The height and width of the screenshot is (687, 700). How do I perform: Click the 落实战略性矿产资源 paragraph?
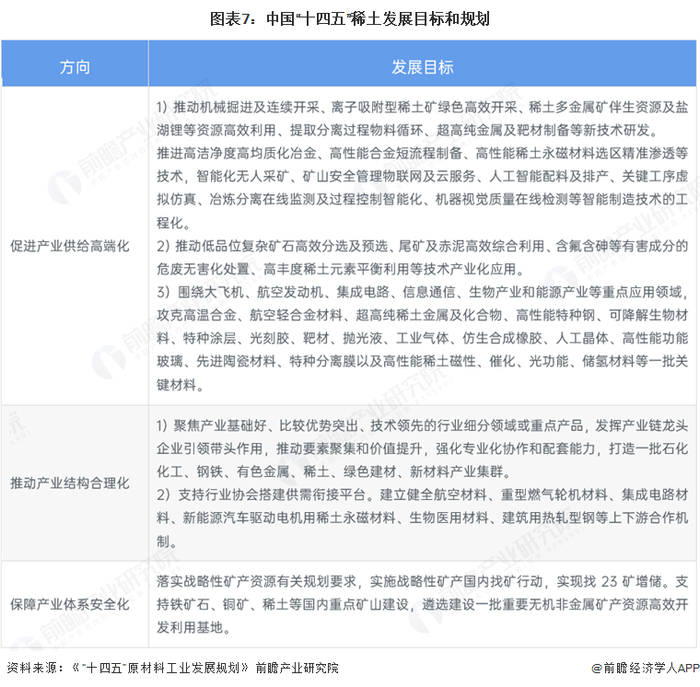point(422,604)
